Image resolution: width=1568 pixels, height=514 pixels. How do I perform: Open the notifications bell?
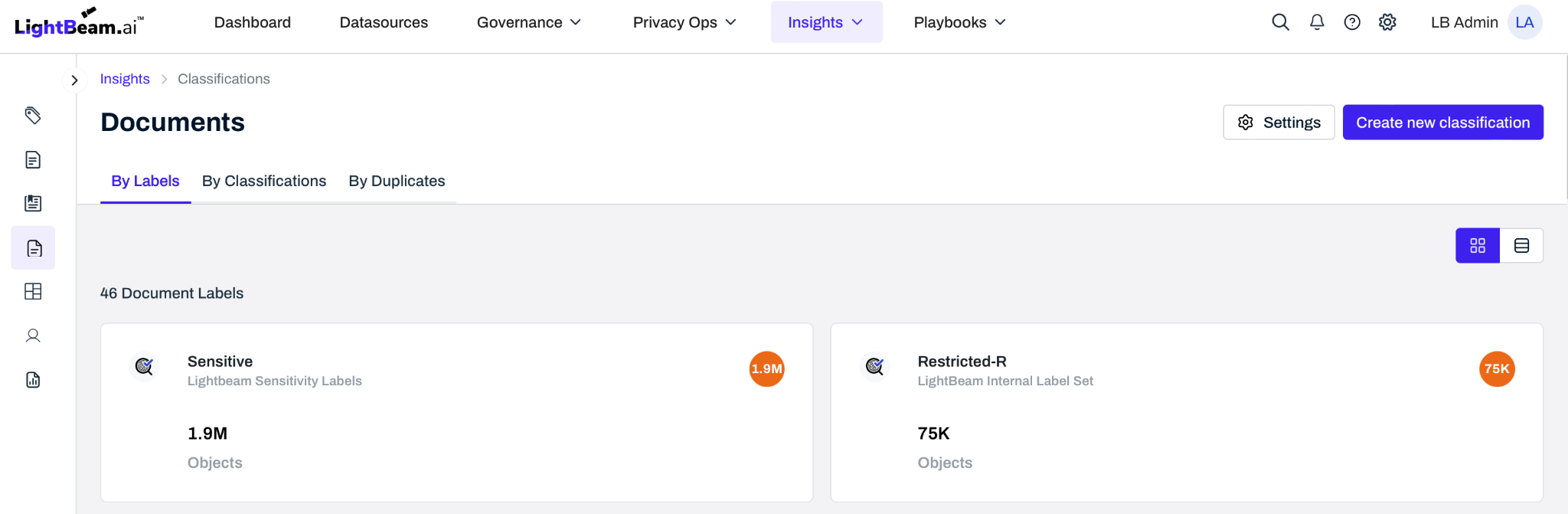[1317, 22]
